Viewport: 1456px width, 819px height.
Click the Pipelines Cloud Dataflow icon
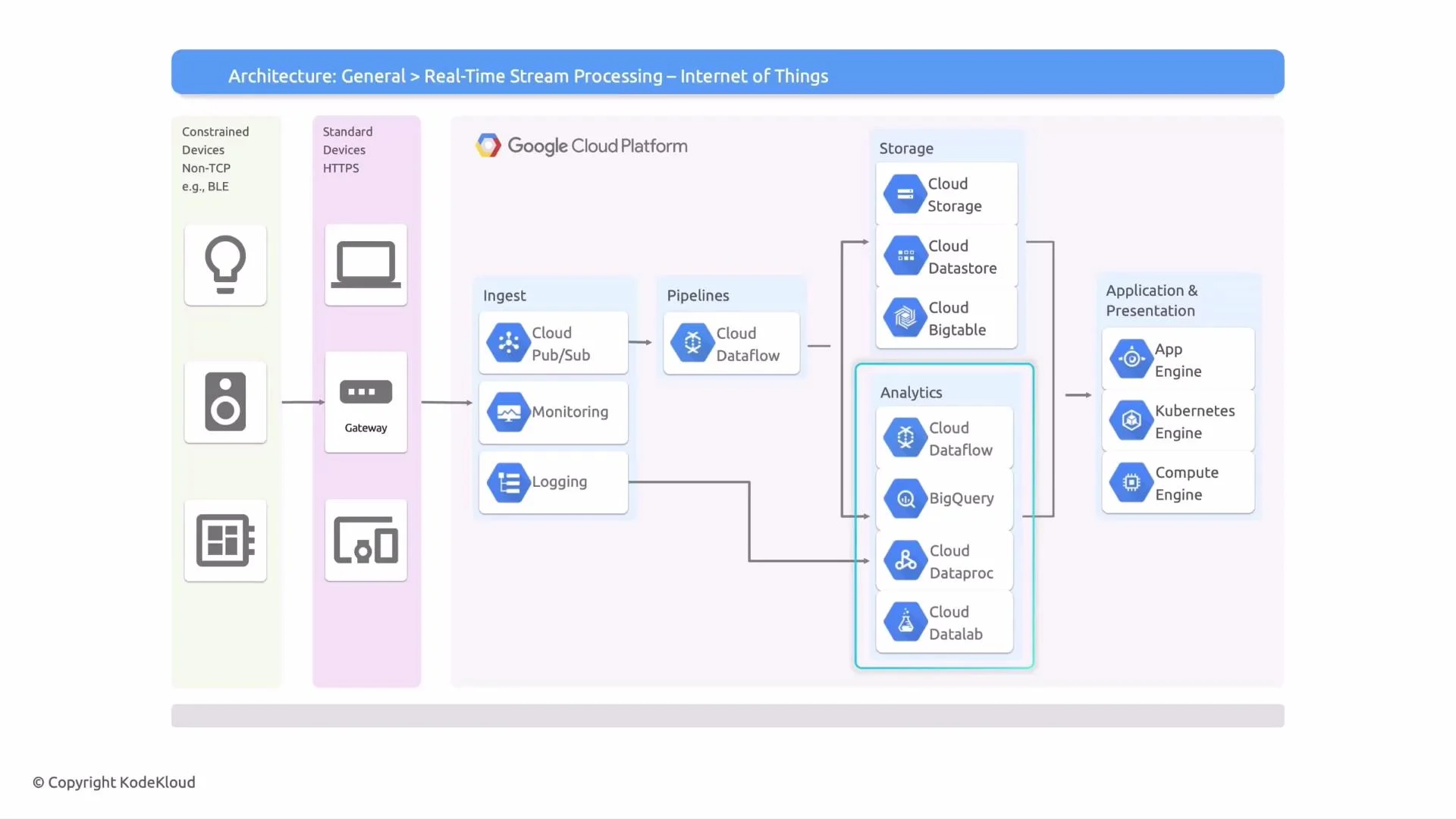[692, 344]
